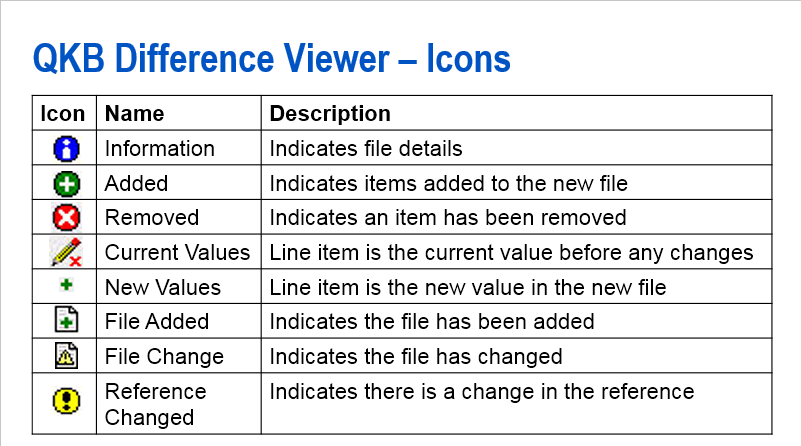
Task: Click the File Change warning document icon
Action: [x=66, y=356]
